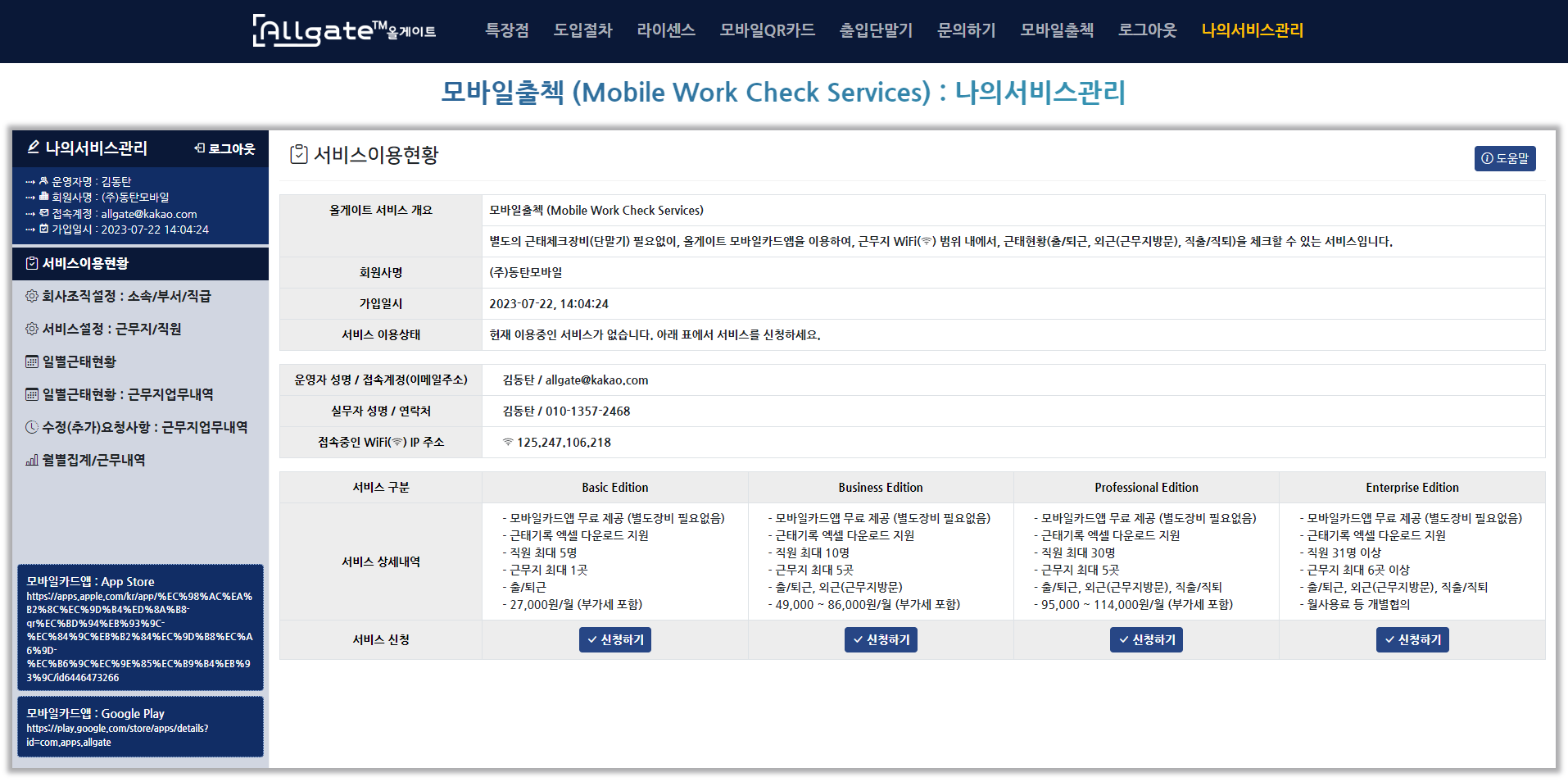
Task: Click the Professional Edition column header
Action: 1146,488
